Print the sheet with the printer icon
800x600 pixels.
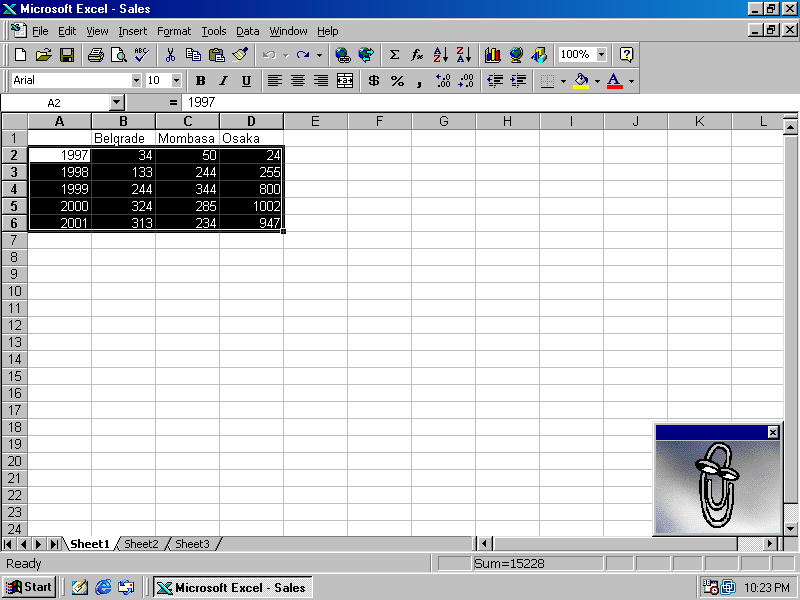(x=95, y=55)
